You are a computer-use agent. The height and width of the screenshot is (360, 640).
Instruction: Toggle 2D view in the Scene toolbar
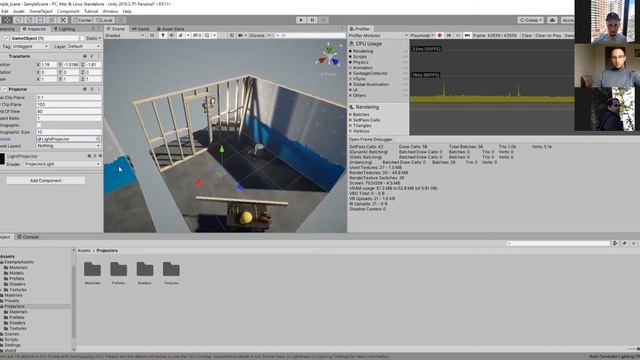152,36
